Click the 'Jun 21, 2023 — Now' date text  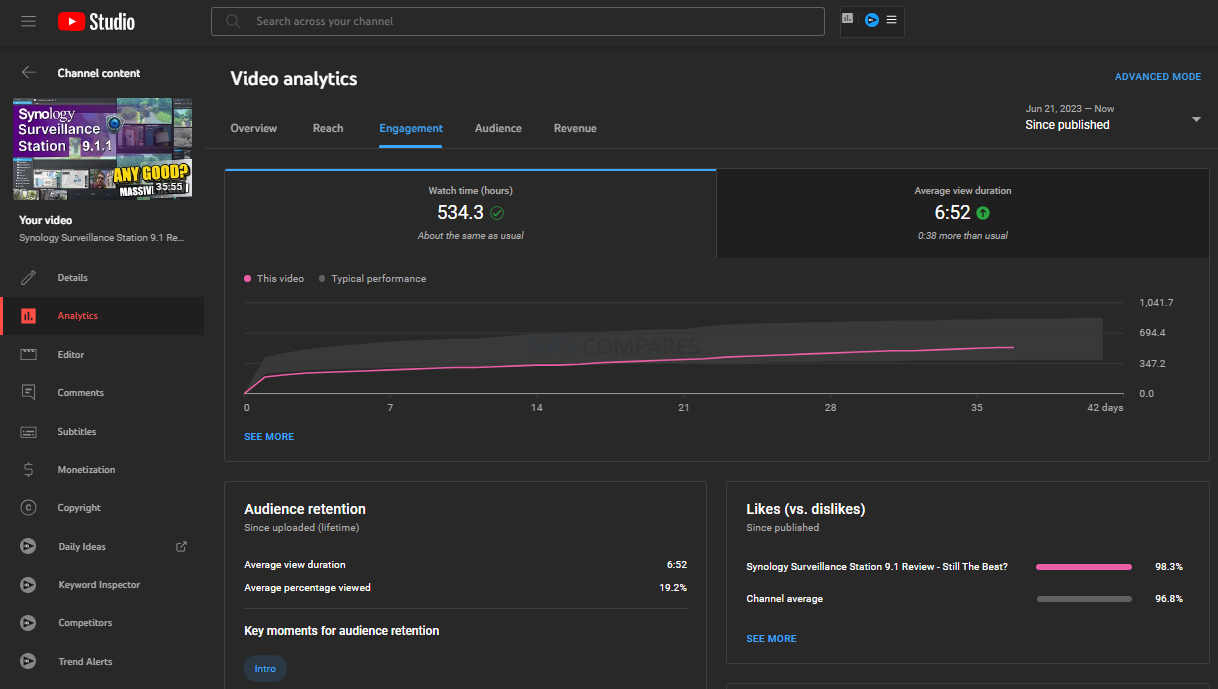(1069, 108)
